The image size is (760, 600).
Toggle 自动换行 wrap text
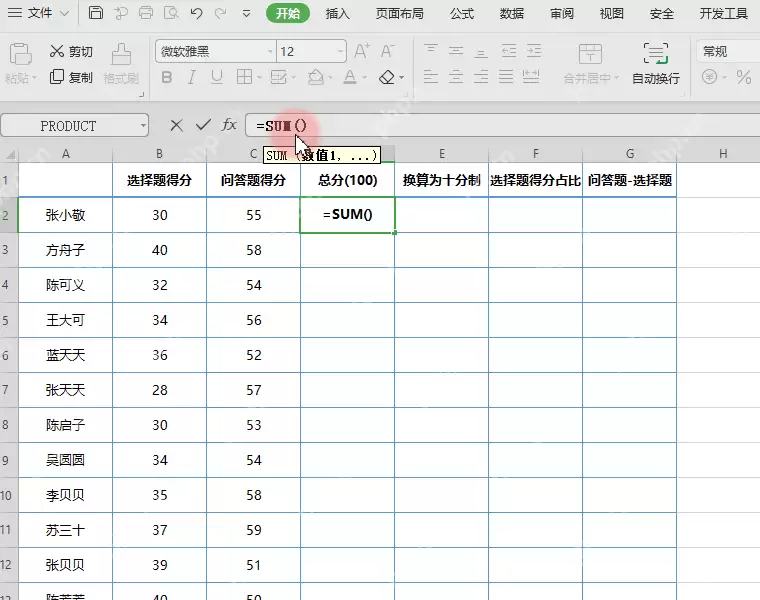tap(656, 63)
